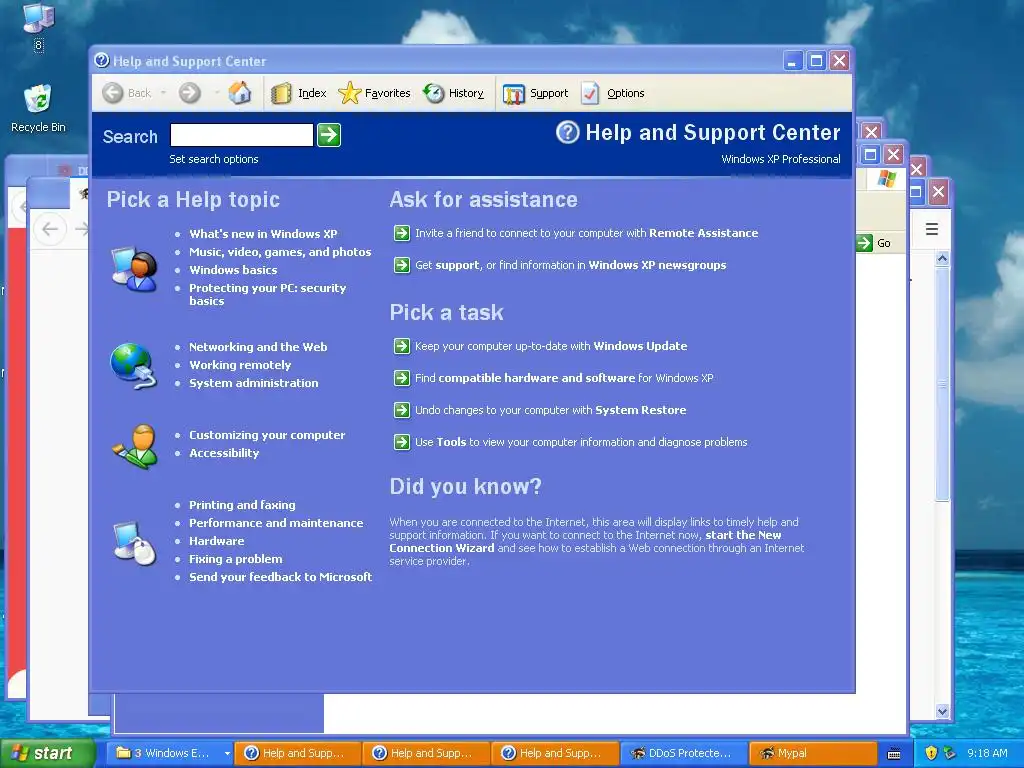Image resolution: width=1024 pixels, height=768 pixels.
Task: Open the Index book icon
Action: [x=281, y=93]
